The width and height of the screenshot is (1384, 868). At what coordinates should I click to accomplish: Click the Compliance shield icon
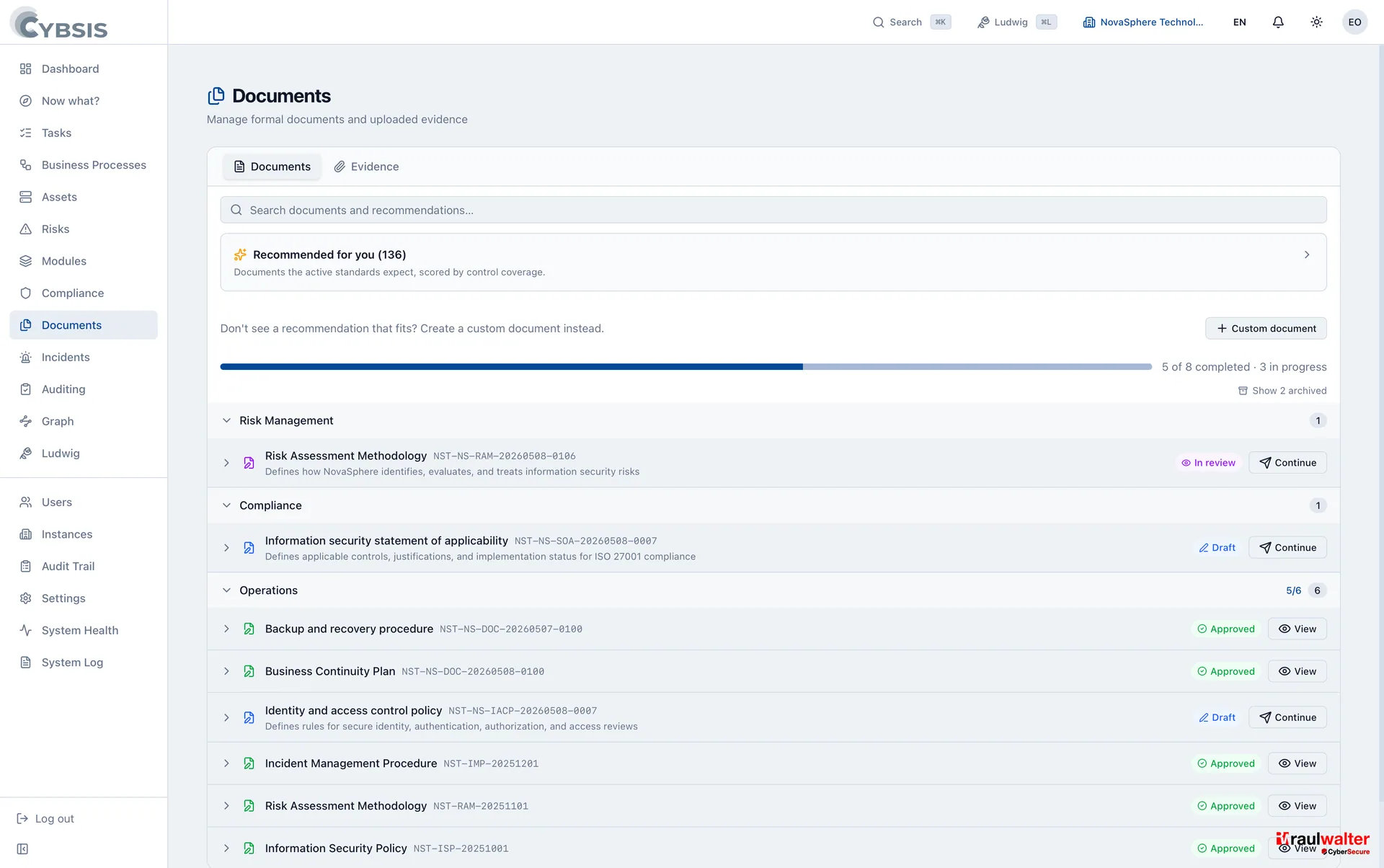click(26, 293)
